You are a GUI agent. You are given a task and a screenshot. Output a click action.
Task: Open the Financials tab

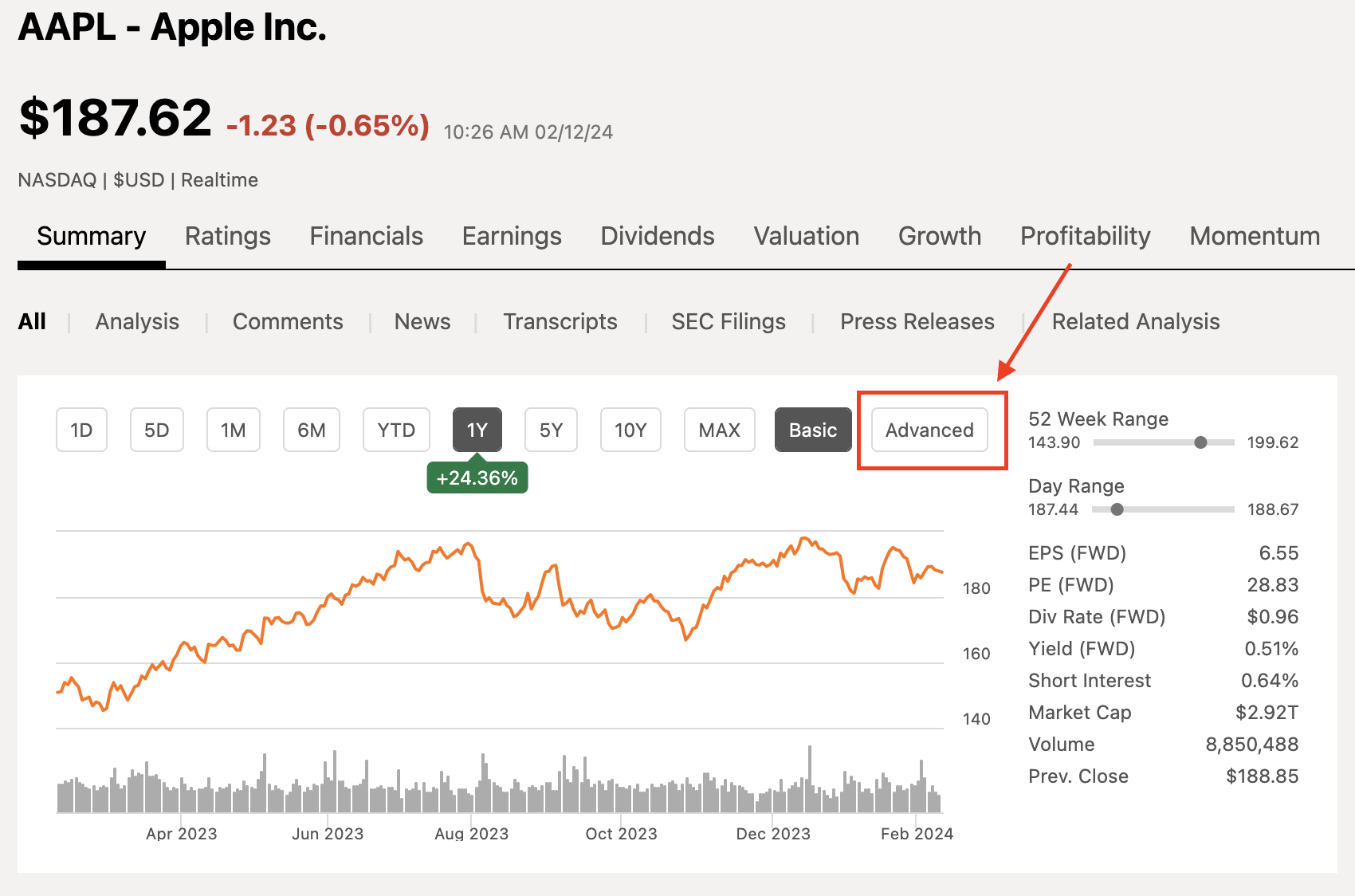[x=365, y=236]
